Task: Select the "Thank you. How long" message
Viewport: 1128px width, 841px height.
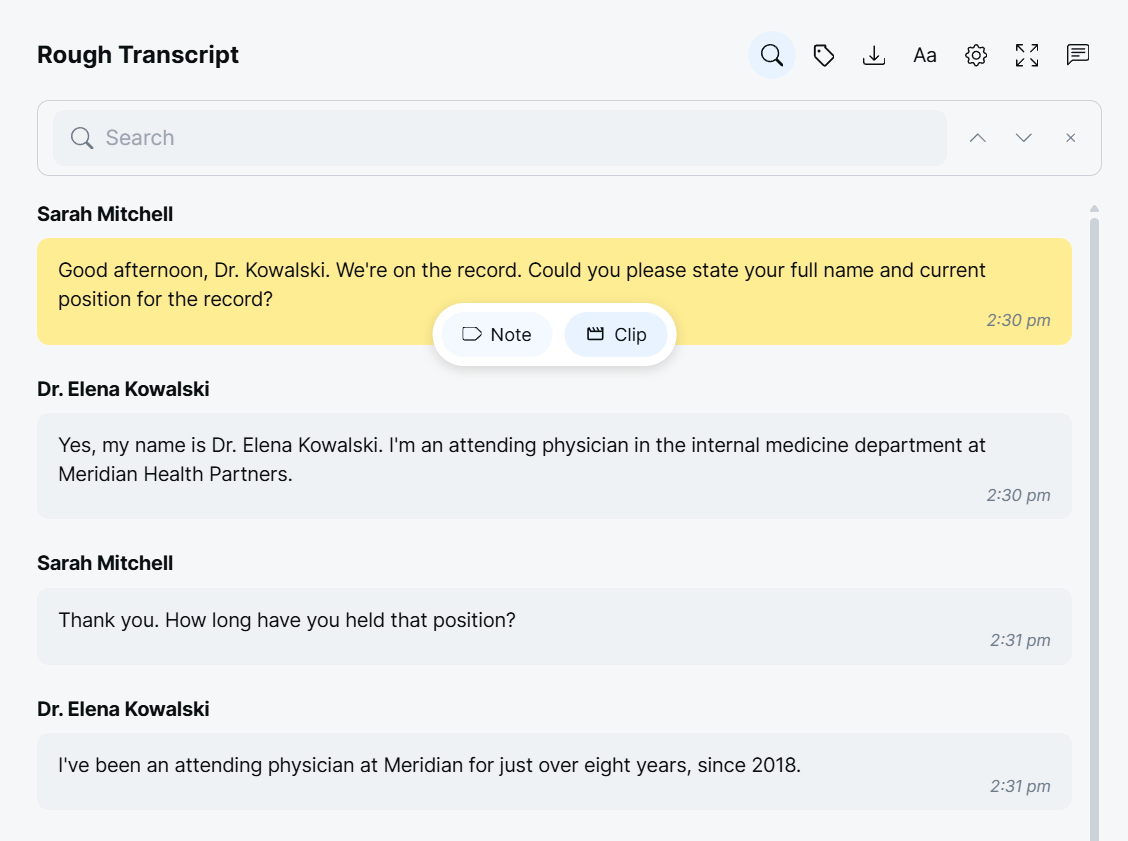Action: (554, 627)
